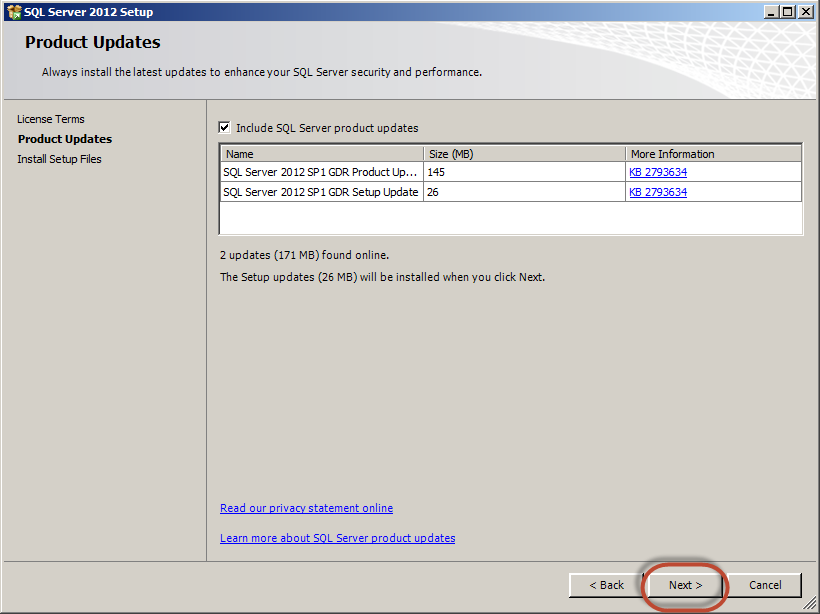Screen dimensions: 820x614
Task: Go back with the Back button
Action: click(606, 585)
